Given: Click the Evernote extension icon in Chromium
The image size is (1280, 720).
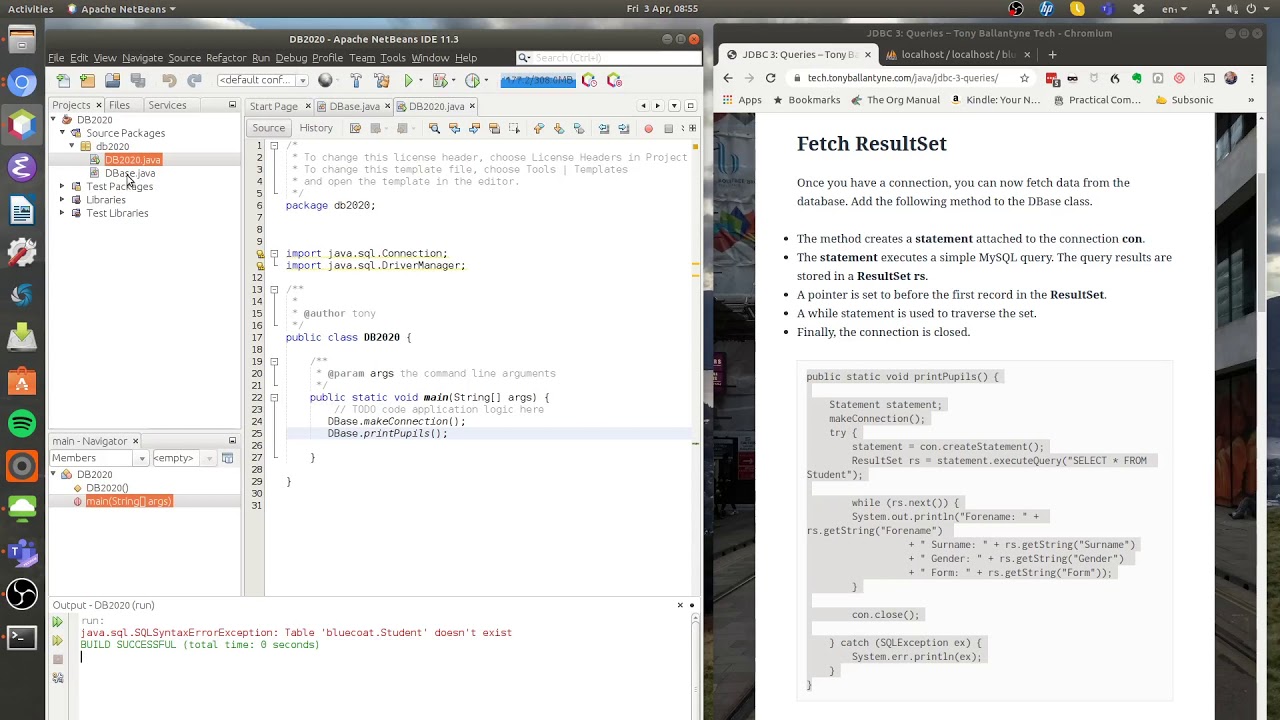Looking at the screenshot, I should (x=1136, y=78).
